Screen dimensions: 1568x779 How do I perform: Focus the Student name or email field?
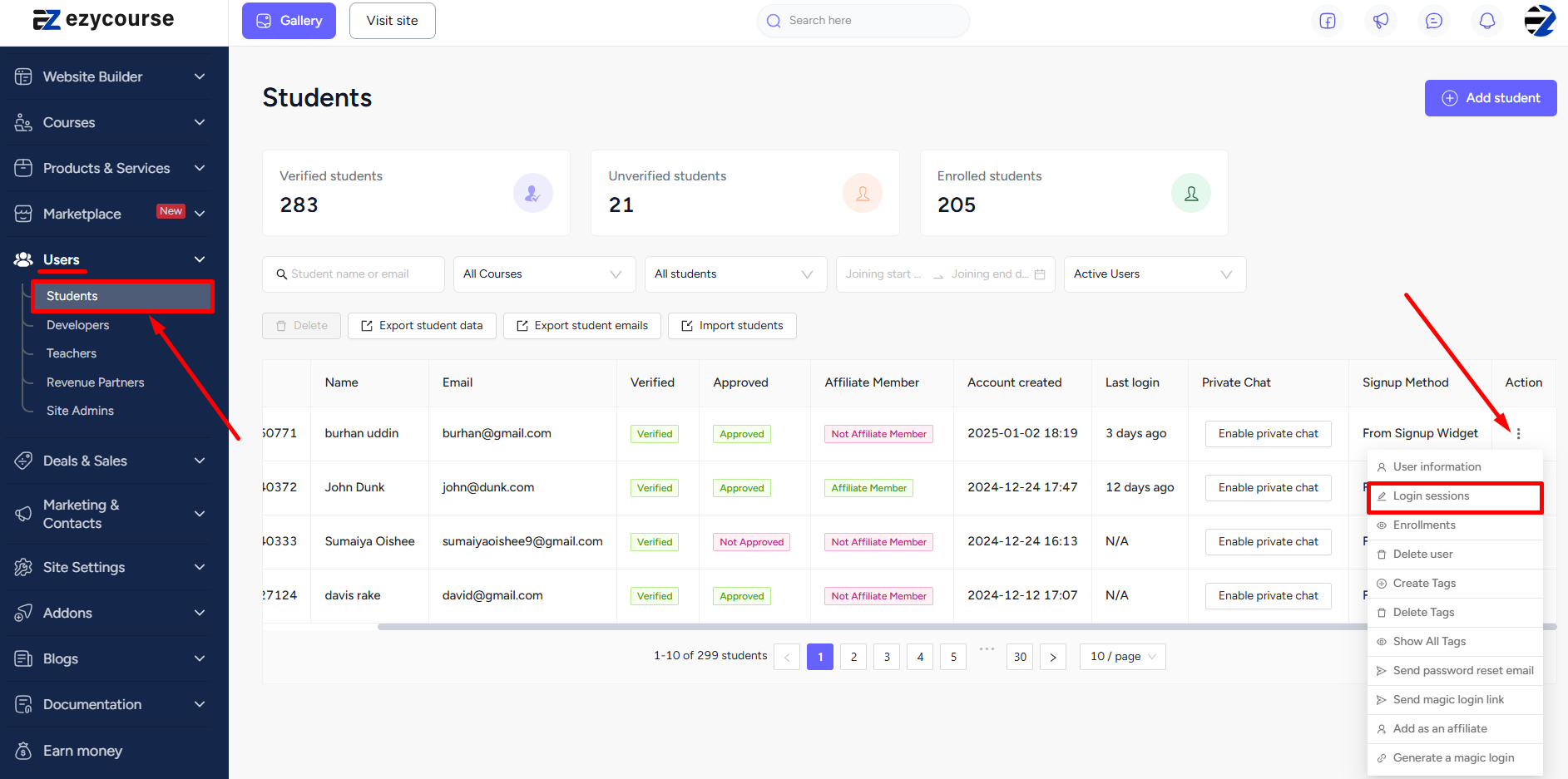pos(354,274)
